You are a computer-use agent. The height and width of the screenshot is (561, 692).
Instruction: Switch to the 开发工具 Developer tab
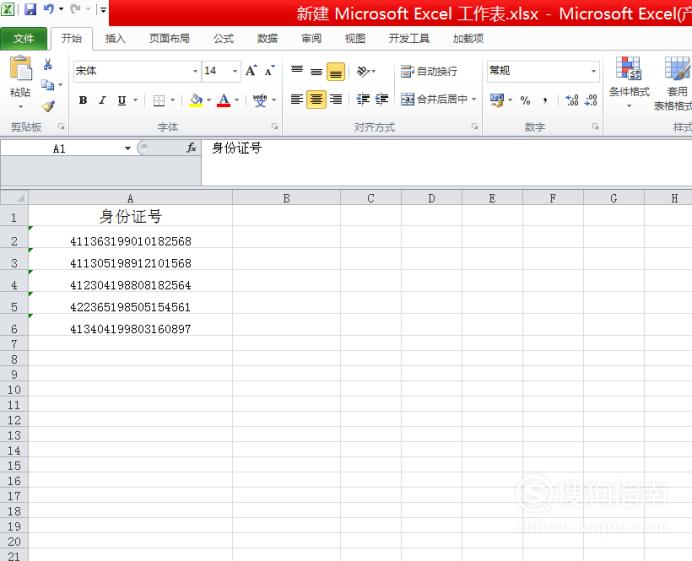[x=409, y=38]
